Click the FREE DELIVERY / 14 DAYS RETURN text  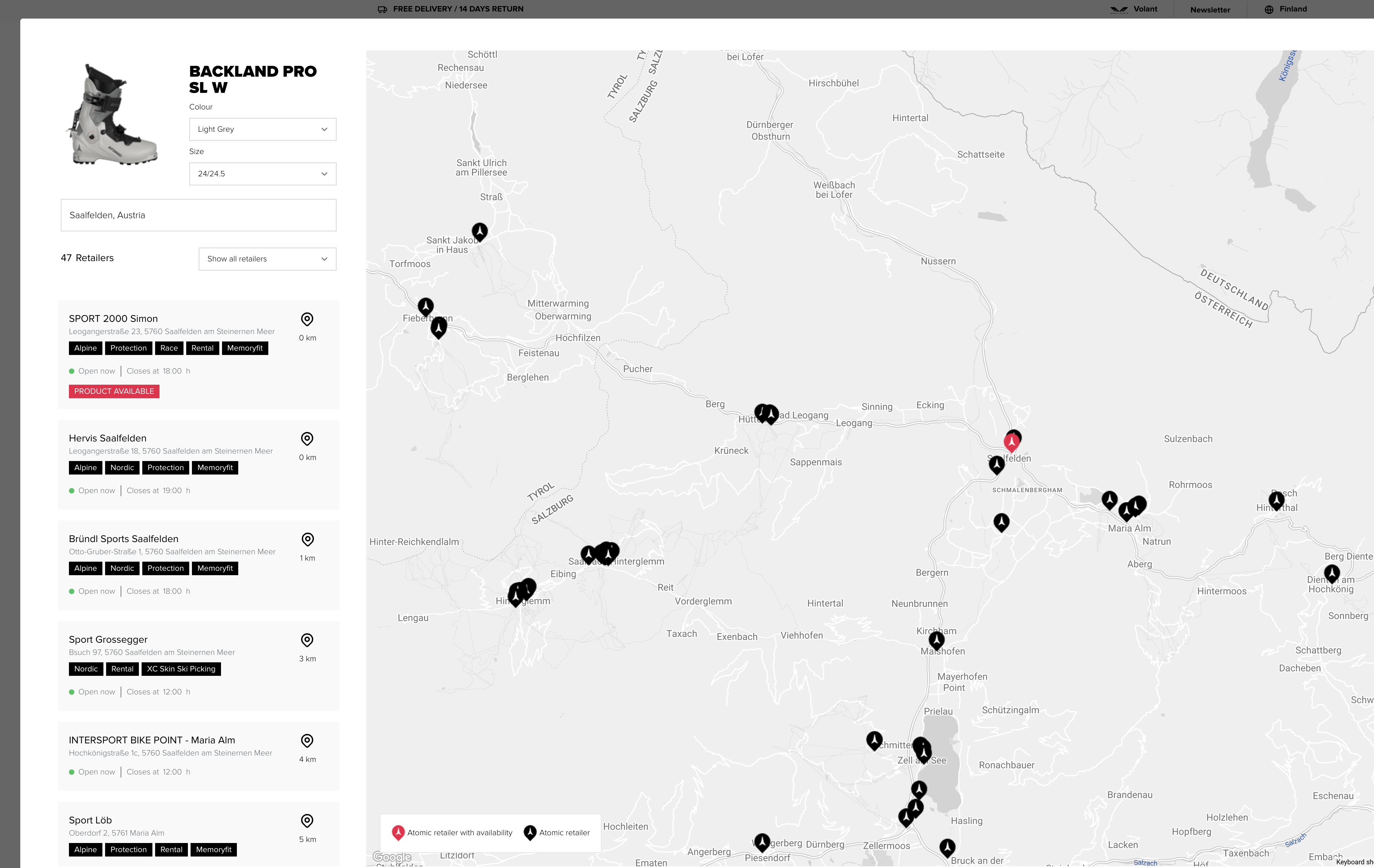point(458,9)
